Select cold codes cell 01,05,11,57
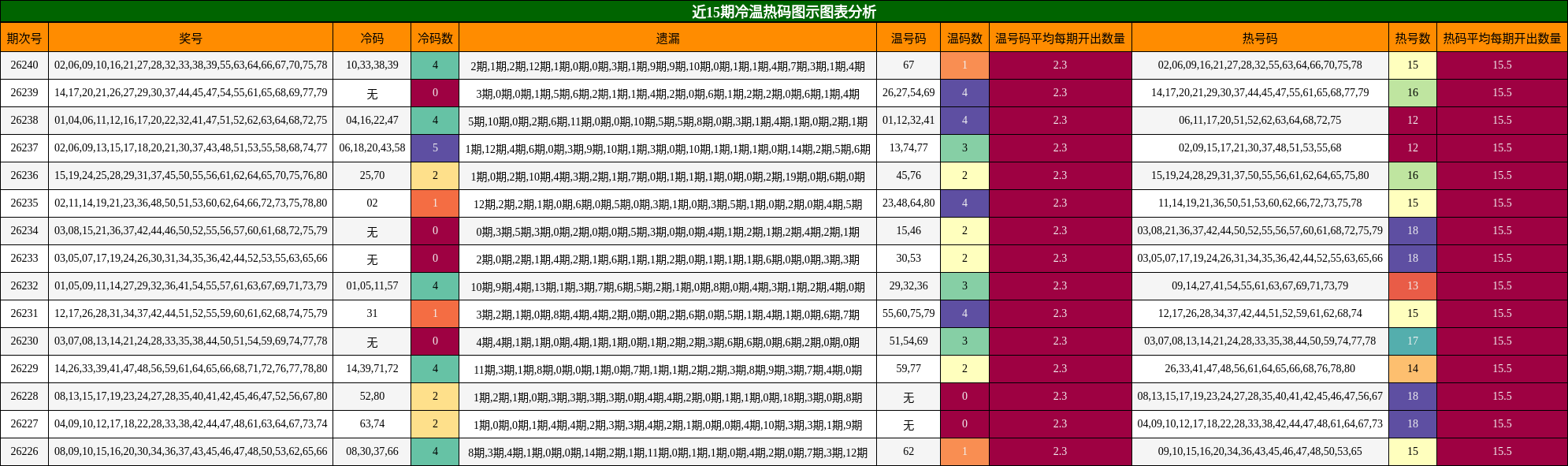This screenshot has width=1568, height=466. 372,286
